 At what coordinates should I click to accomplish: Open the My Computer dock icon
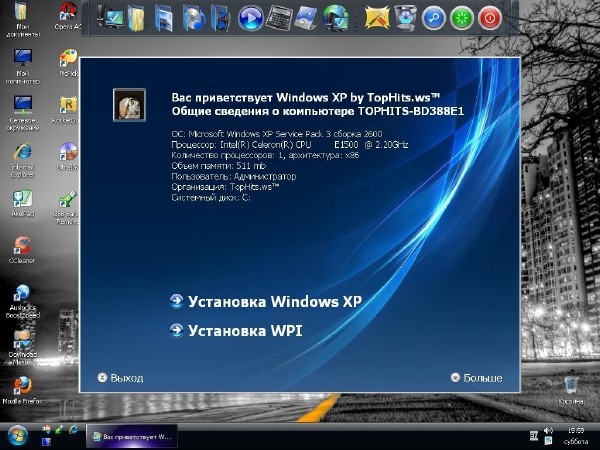click(111, 17)
